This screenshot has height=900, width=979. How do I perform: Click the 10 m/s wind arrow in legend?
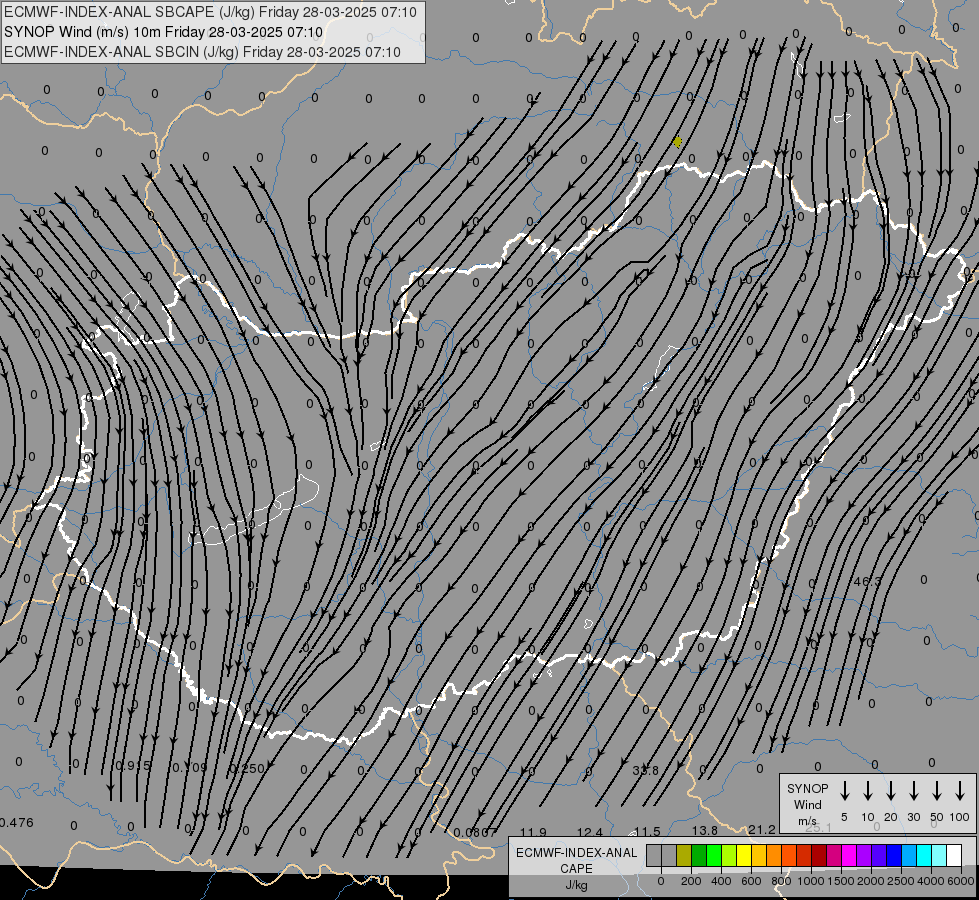[x=867, y=791]
